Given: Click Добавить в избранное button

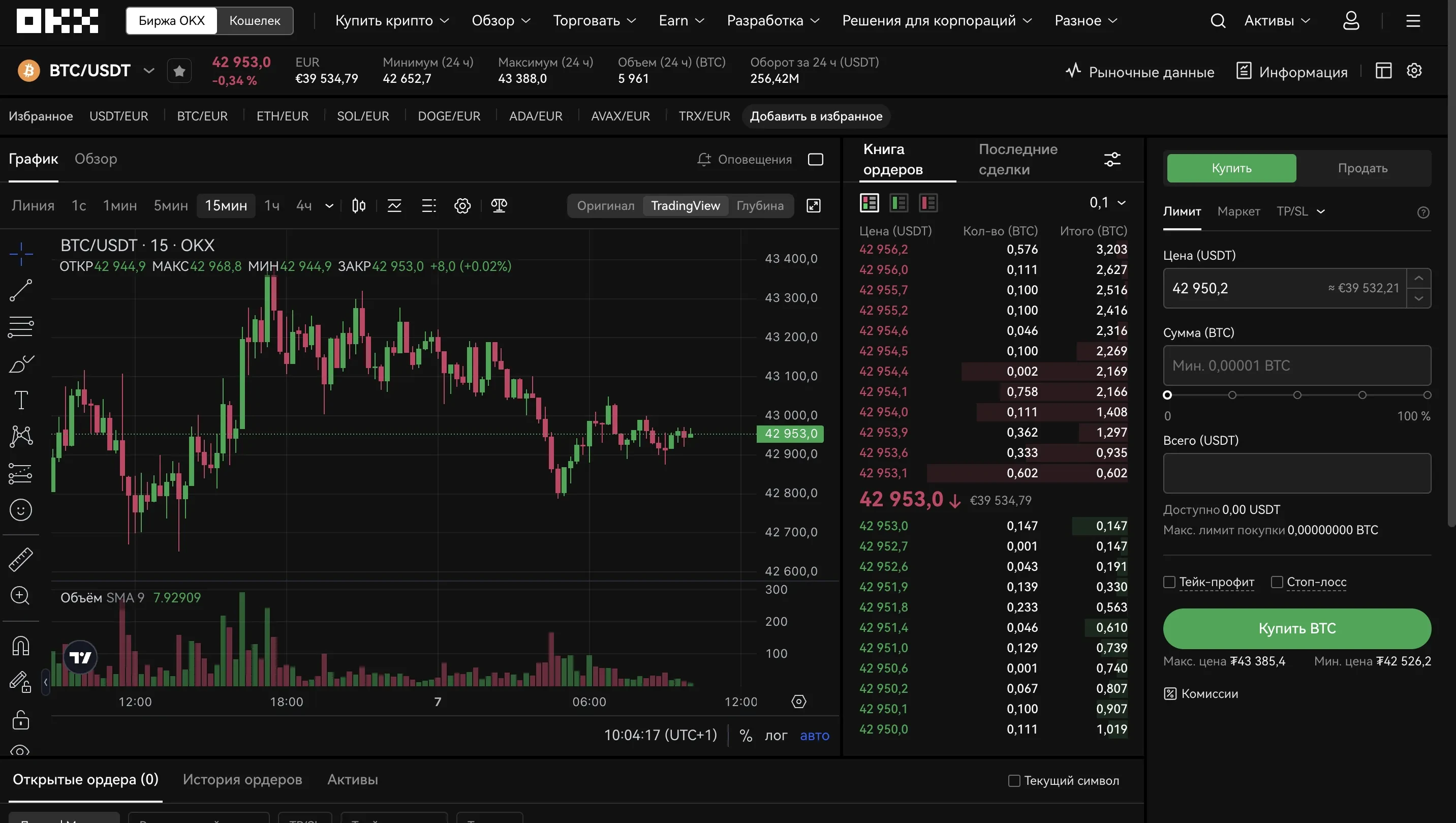Looking at the screenshot, I should [816, 116].
